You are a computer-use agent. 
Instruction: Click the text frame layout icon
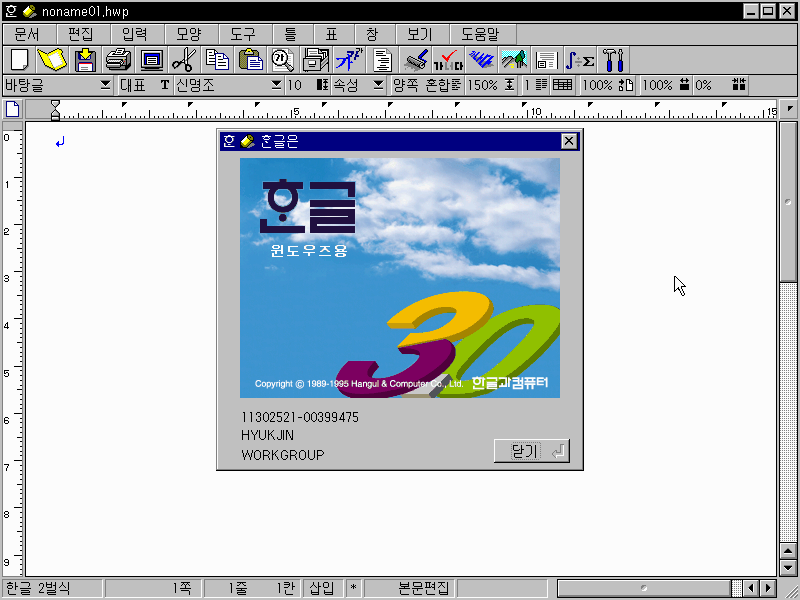(x=546, y=60)
